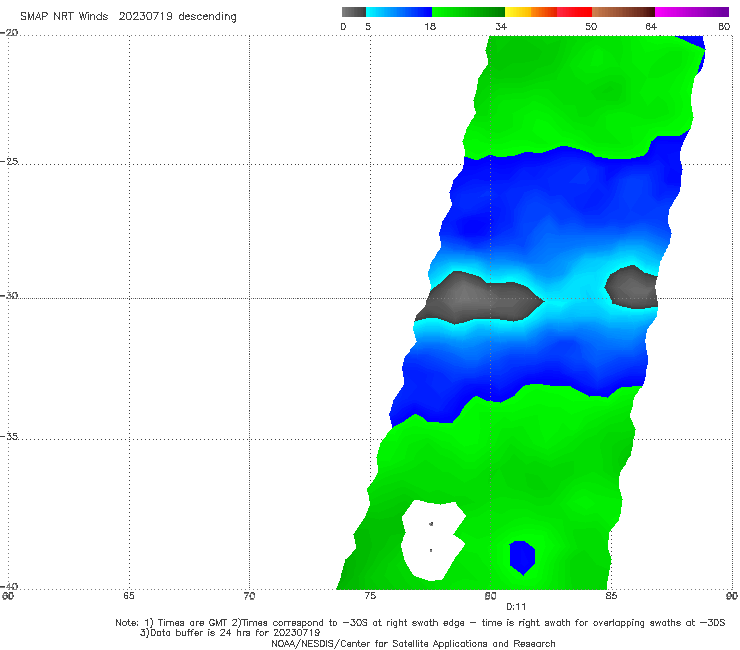Click the NOAA/NESDIS Center credit line

(413, 643)
